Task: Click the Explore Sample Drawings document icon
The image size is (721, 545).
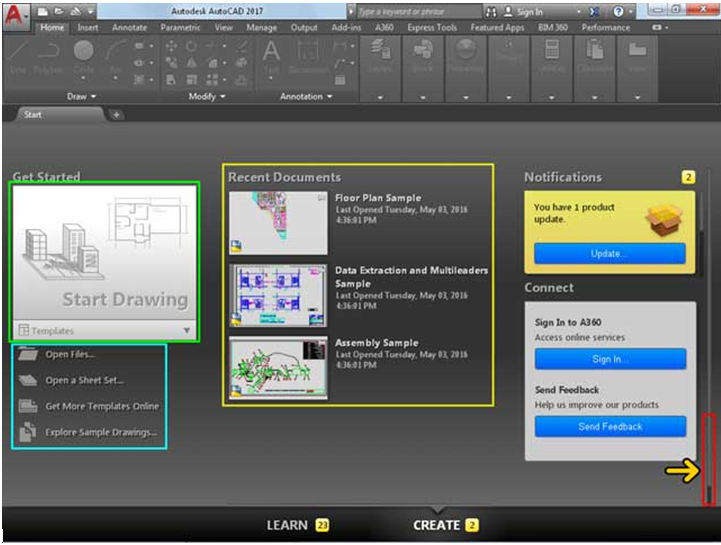Action: [28, 432]
